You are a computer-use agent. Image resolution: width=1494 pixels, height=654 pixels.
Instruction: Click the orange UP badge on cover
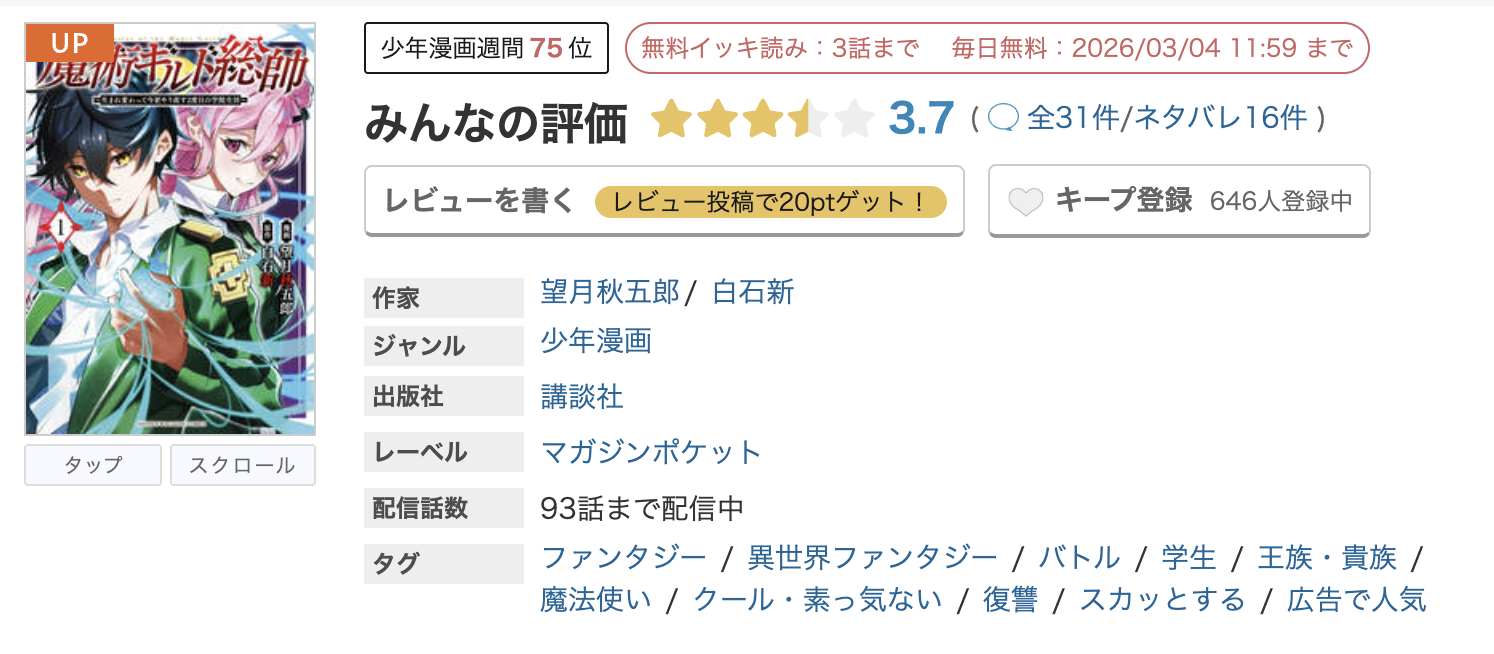pyautogui.click(x=69, y=42)
